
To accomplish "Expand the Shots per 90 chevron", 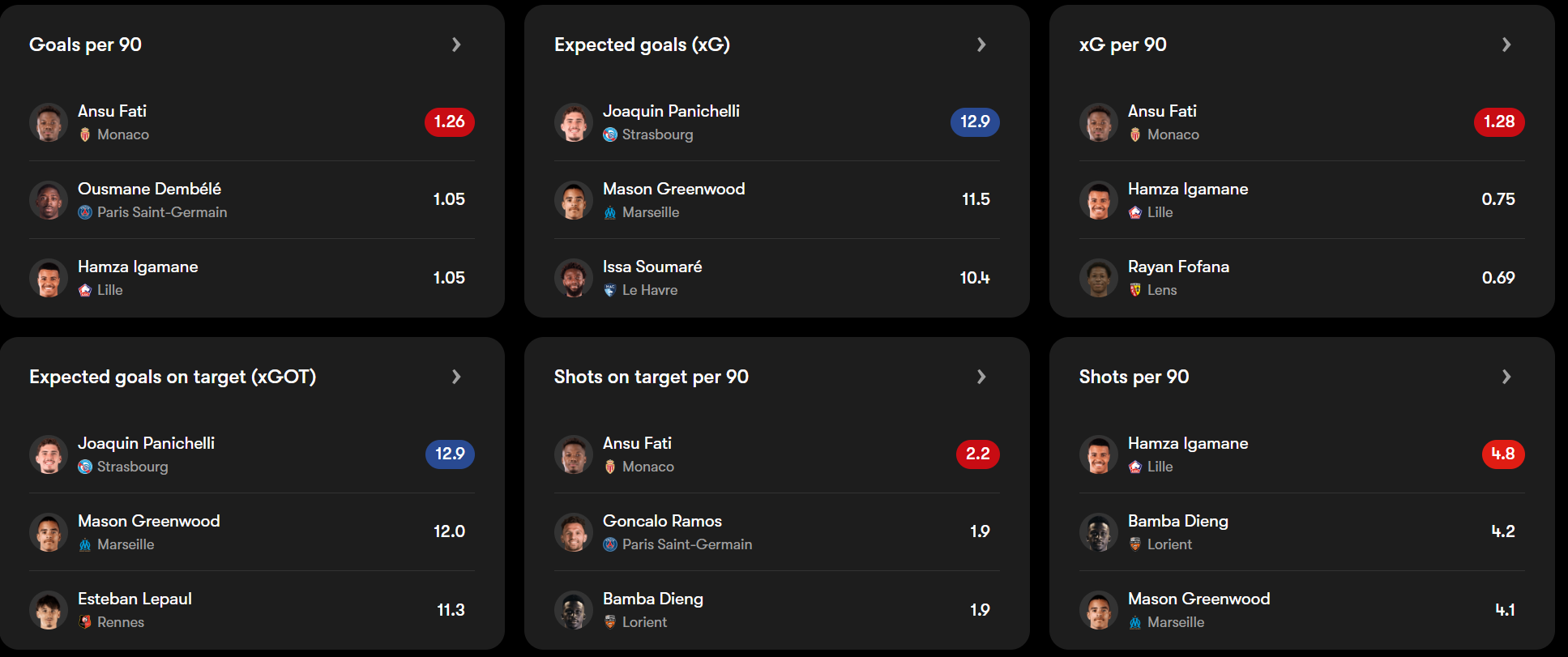I will (1506, 377).
